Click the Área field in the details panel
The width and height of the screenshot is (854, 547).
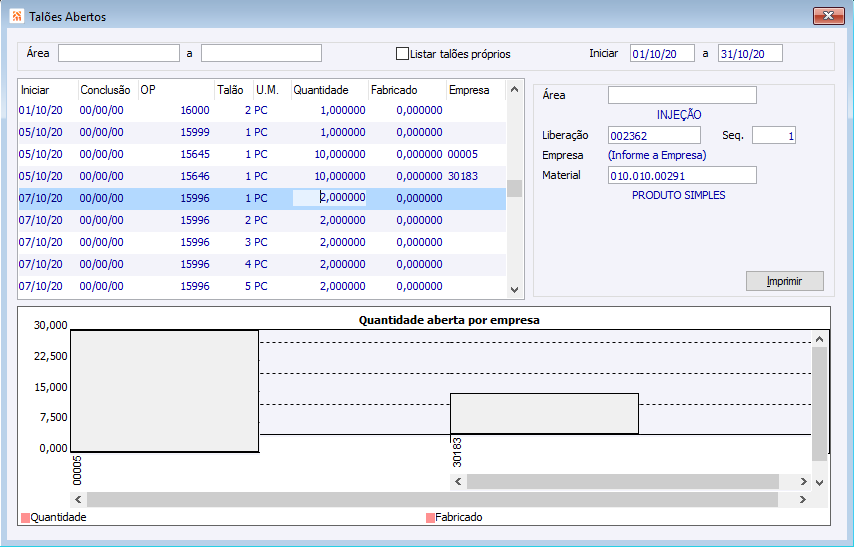pos(682,95)
